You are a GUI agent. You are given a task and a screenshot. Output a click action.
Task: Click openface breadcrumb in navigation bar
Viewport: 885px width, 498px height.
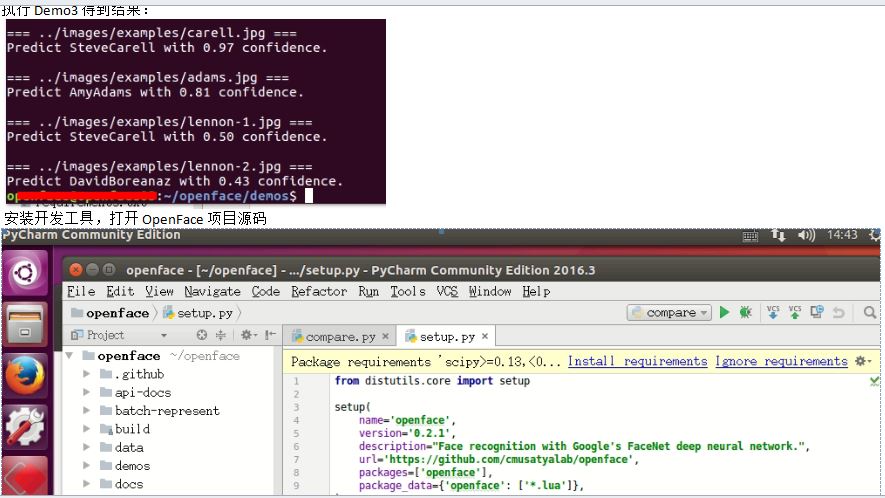tap(111, 313)
